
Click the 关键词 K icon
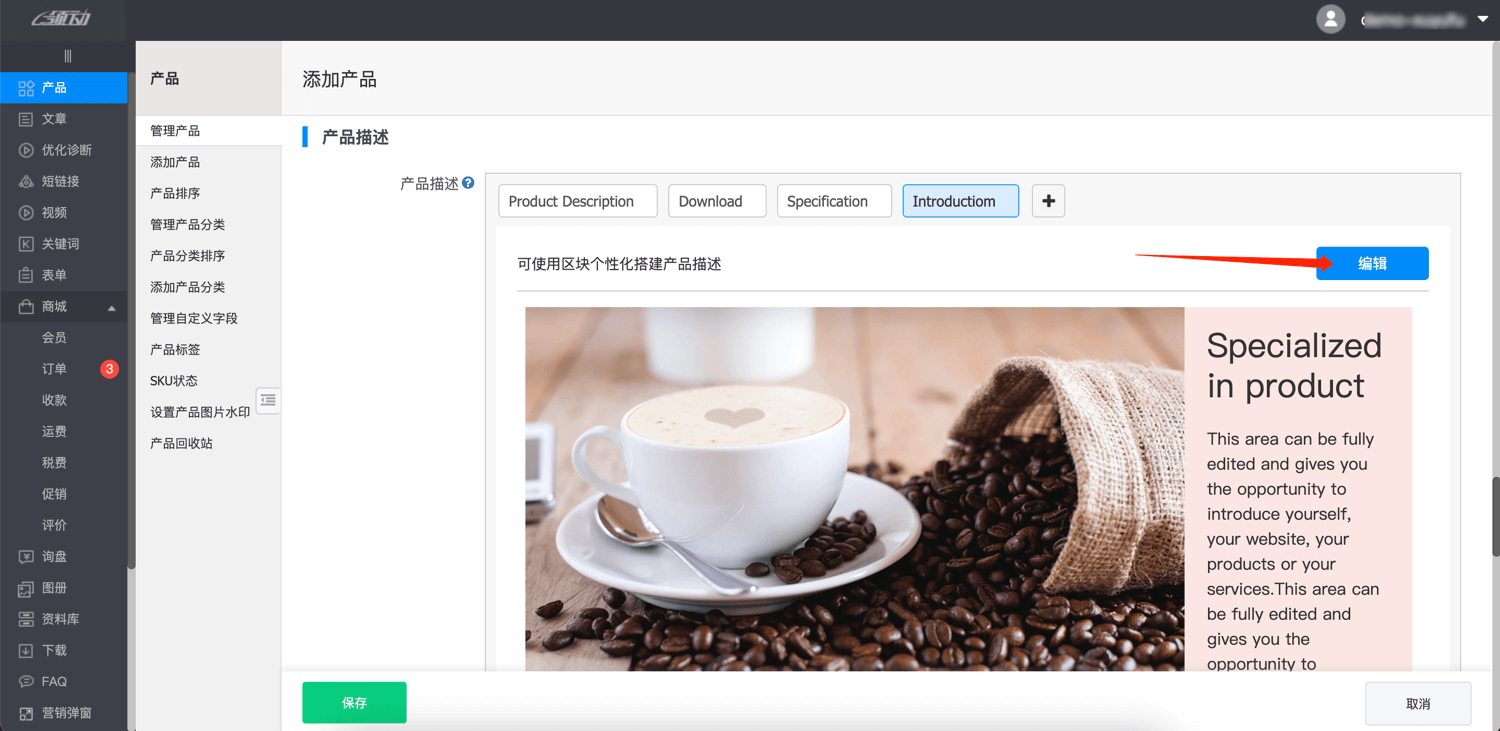(26, 244)
